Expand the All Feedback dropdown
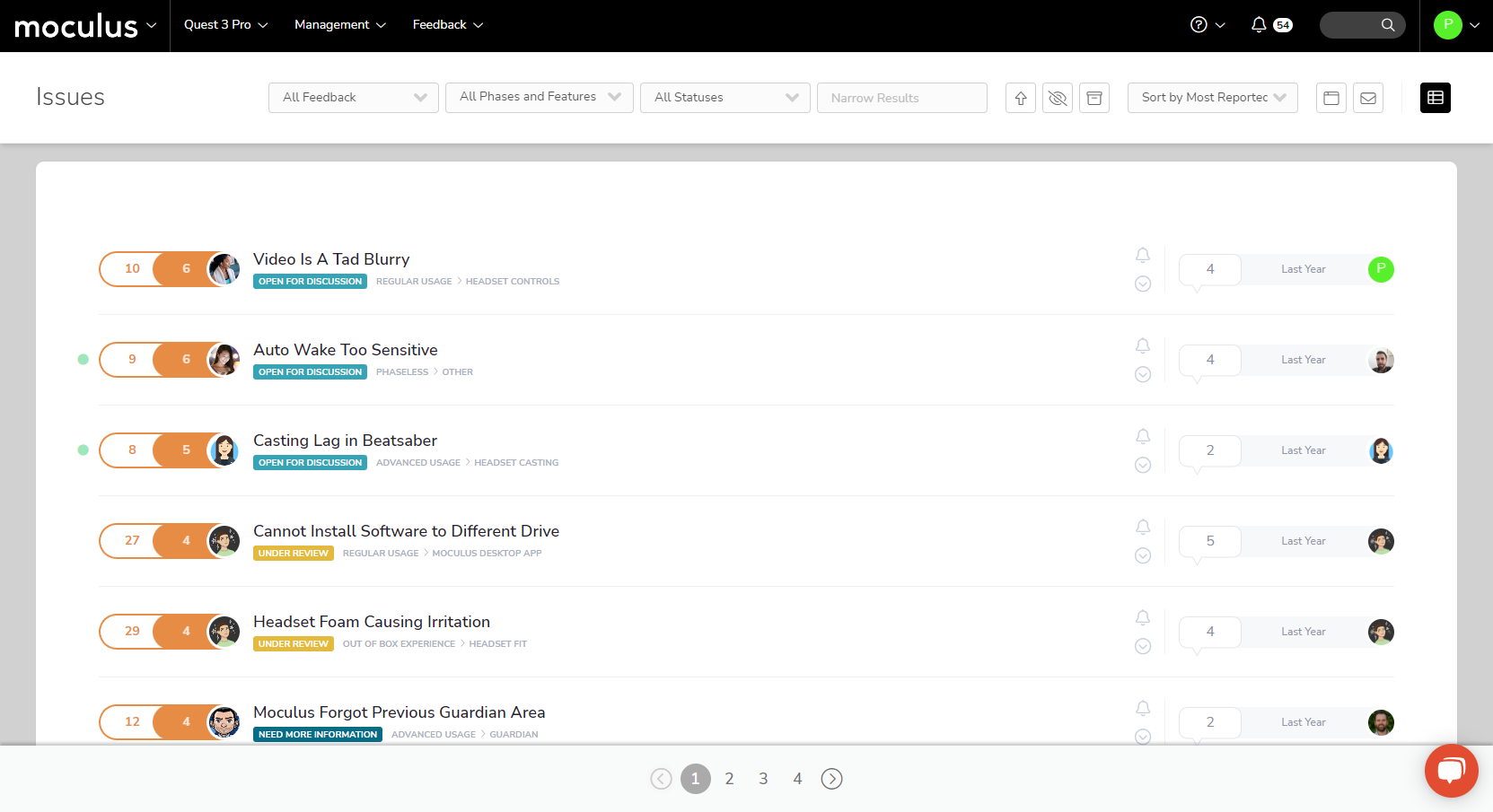The height and width of the screenshot is (812, 1493). (353, 98)
